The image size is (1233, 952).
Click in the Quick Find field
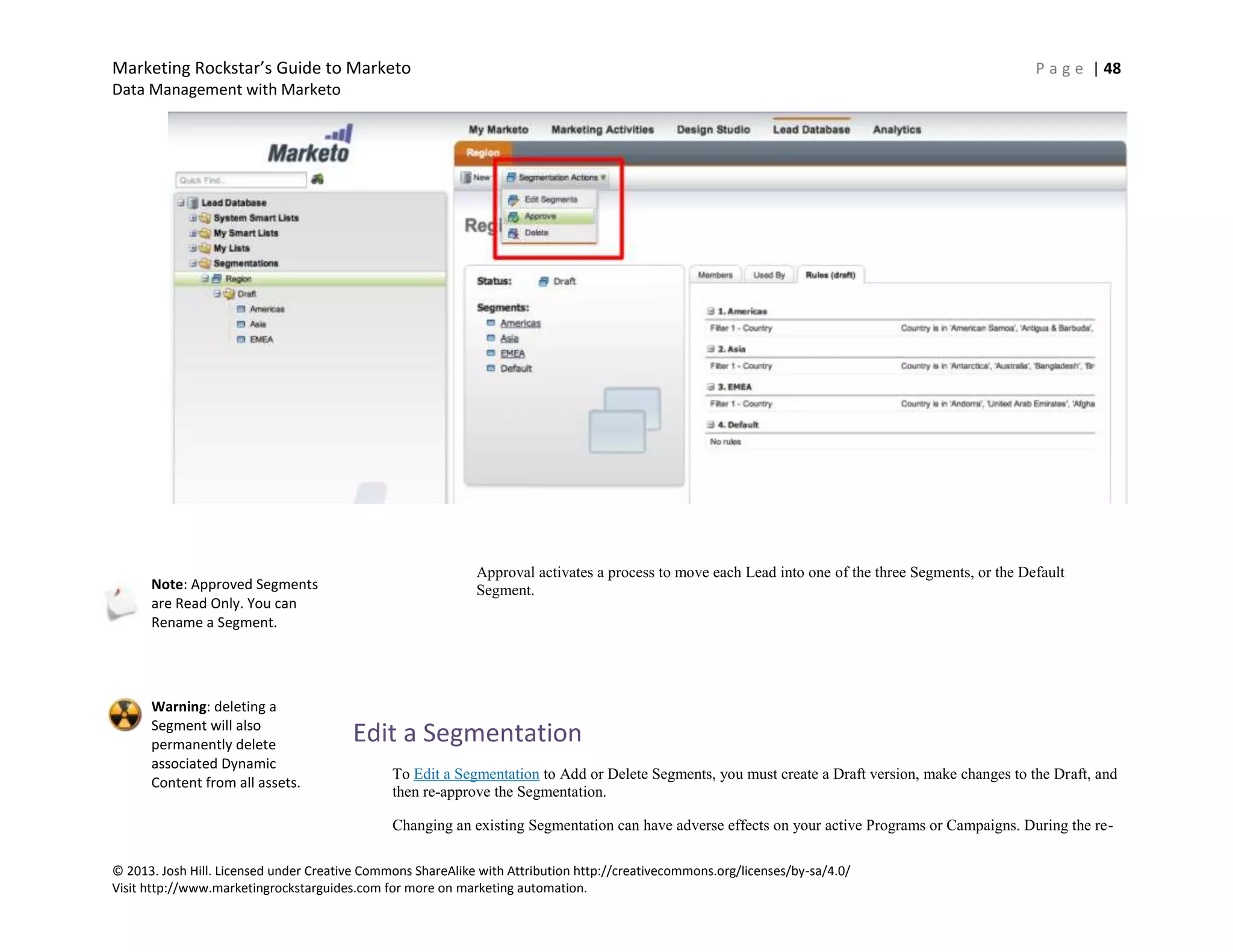click(x=241, y=180)
